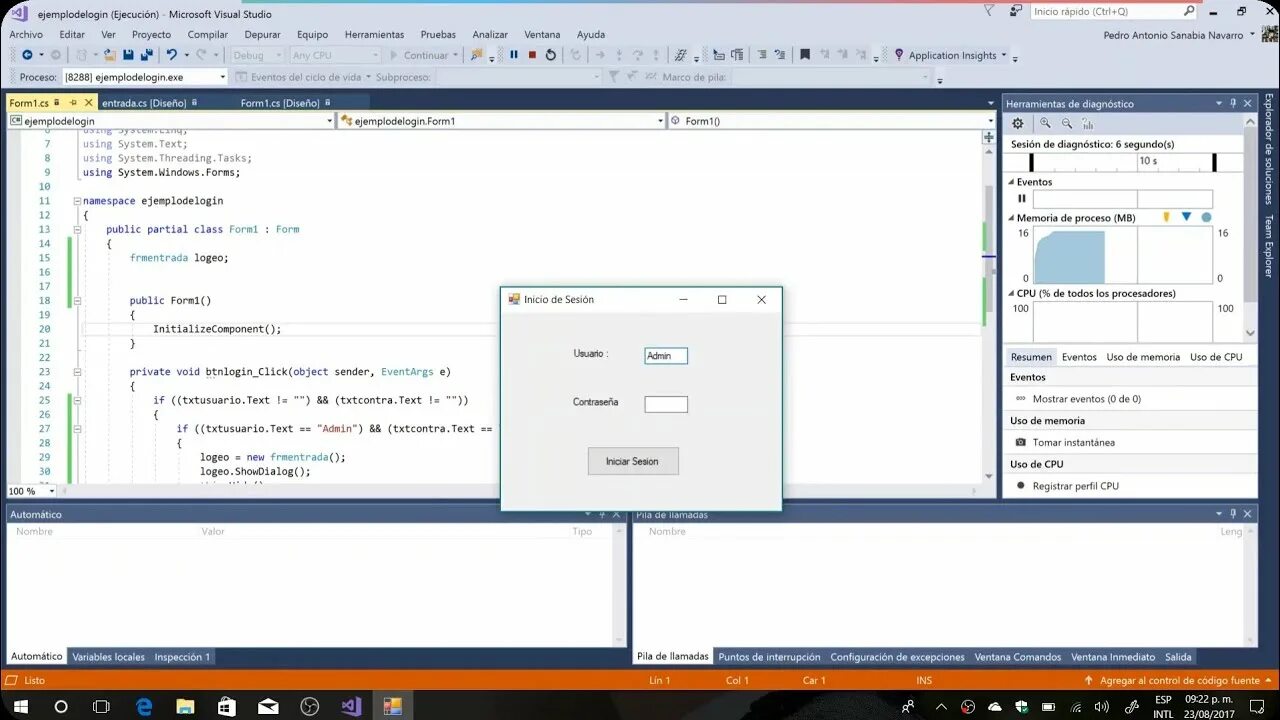Click Registrar perfil CPU link
The width and height of the screenshot is (1280, 720).
pyautogui.click(x=1076, y=486)
